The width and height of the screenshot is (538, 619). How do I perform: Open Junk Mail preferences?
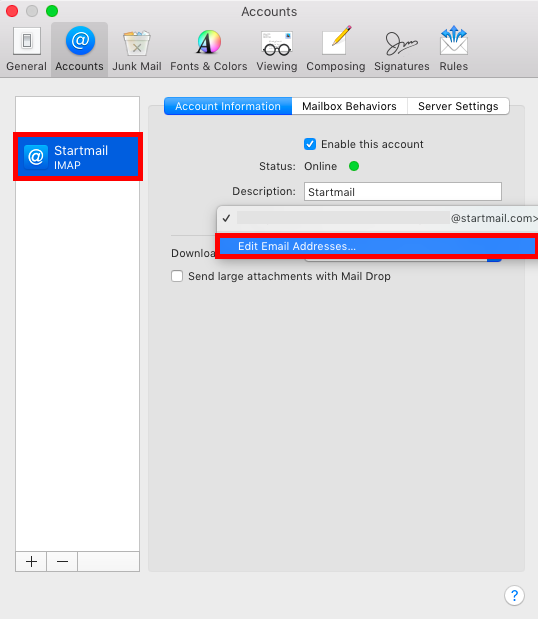137,49
